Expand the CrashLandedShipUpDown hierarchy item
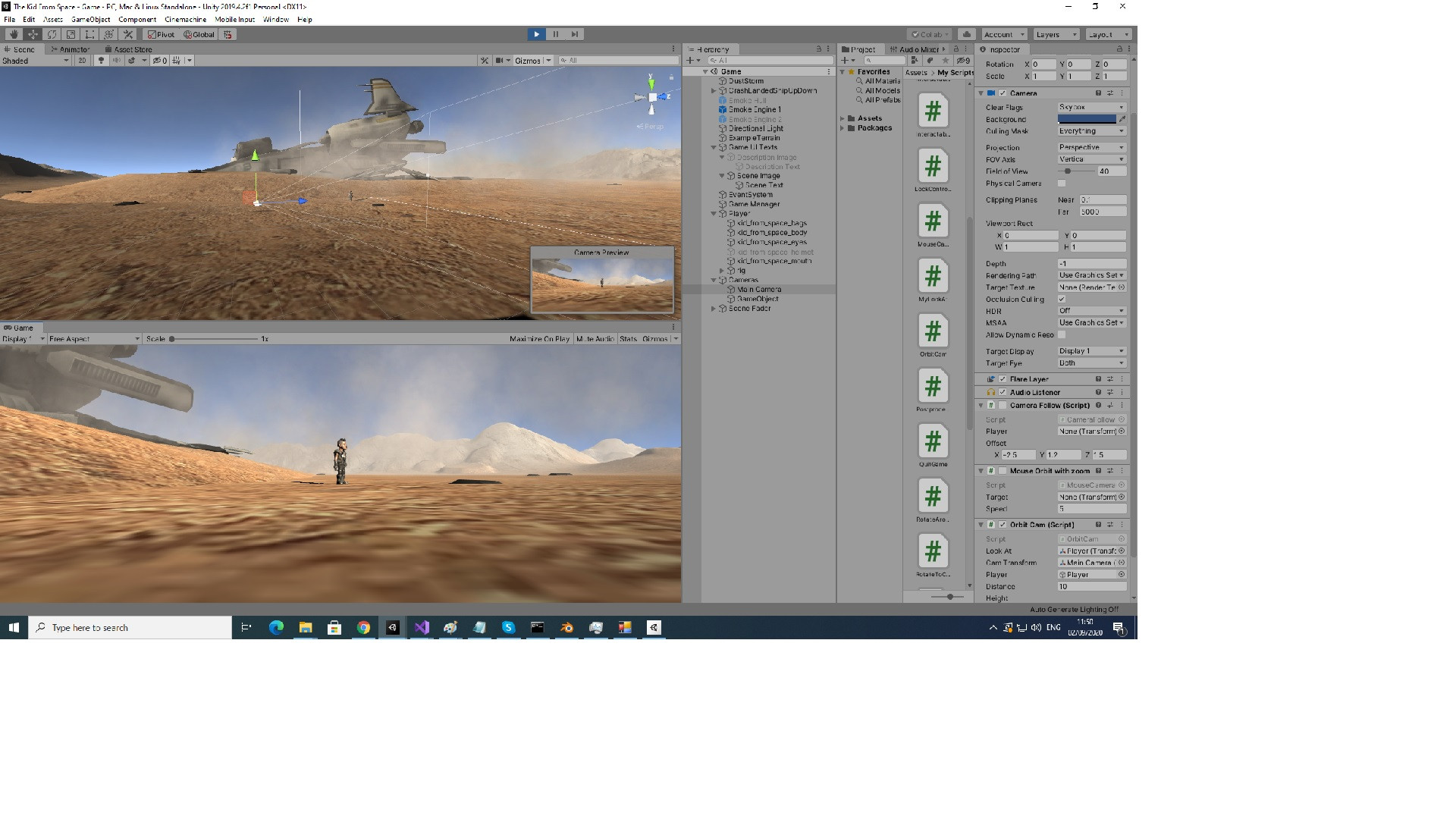The height and width of the screenshot is (819, 1456). [x=714, y=91]
